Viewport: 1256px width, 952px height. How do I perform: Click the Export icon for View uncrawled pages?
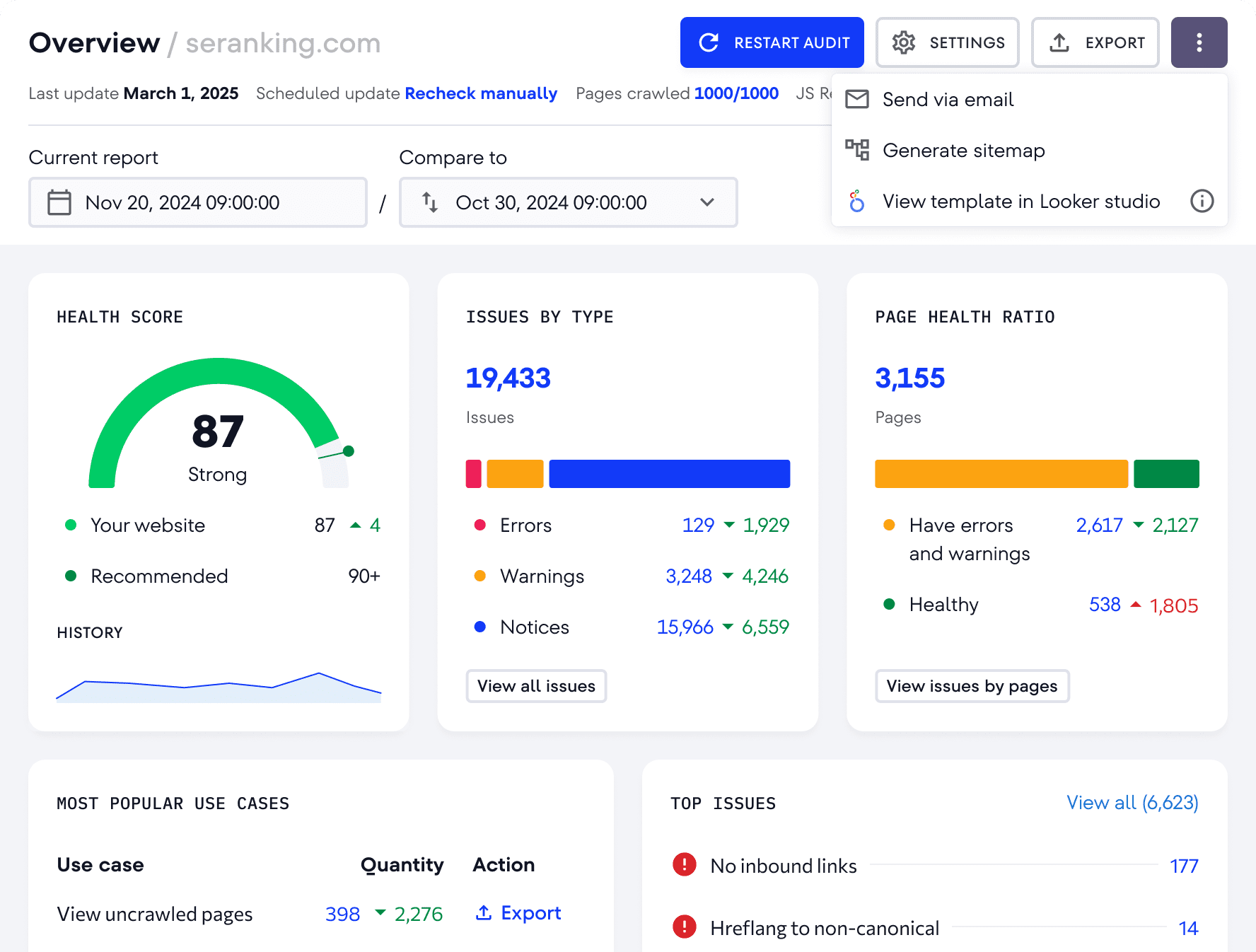coord(484,912)
